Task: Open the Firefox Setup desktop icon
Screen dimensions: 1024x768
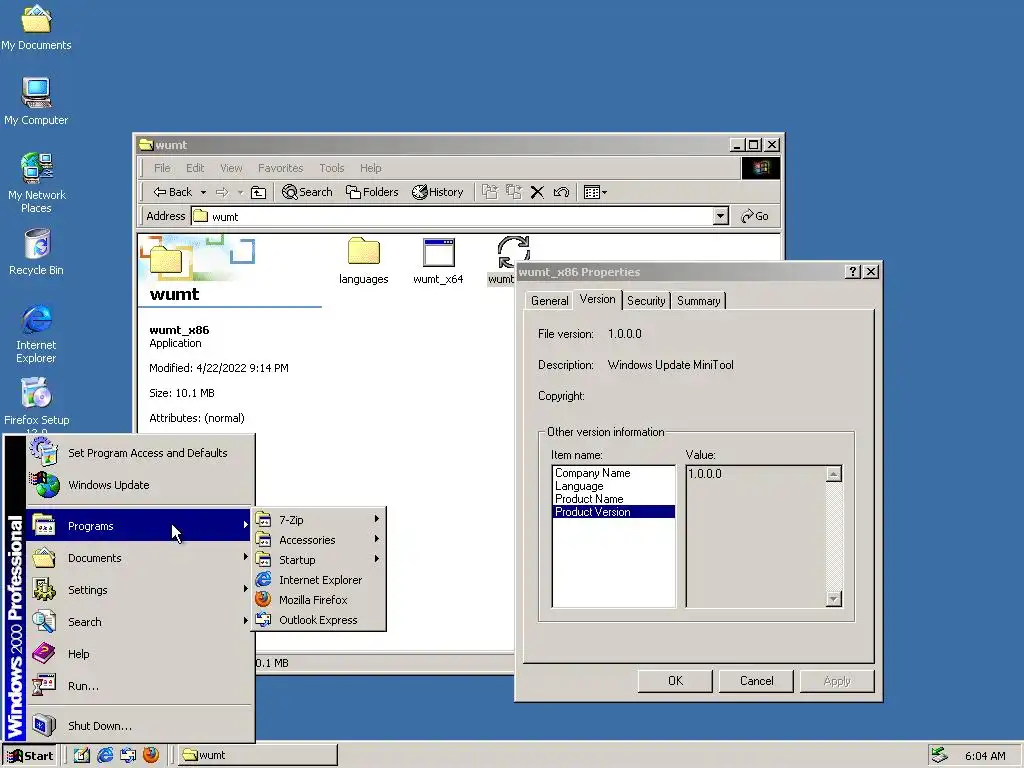Action: tap(36, 404)
